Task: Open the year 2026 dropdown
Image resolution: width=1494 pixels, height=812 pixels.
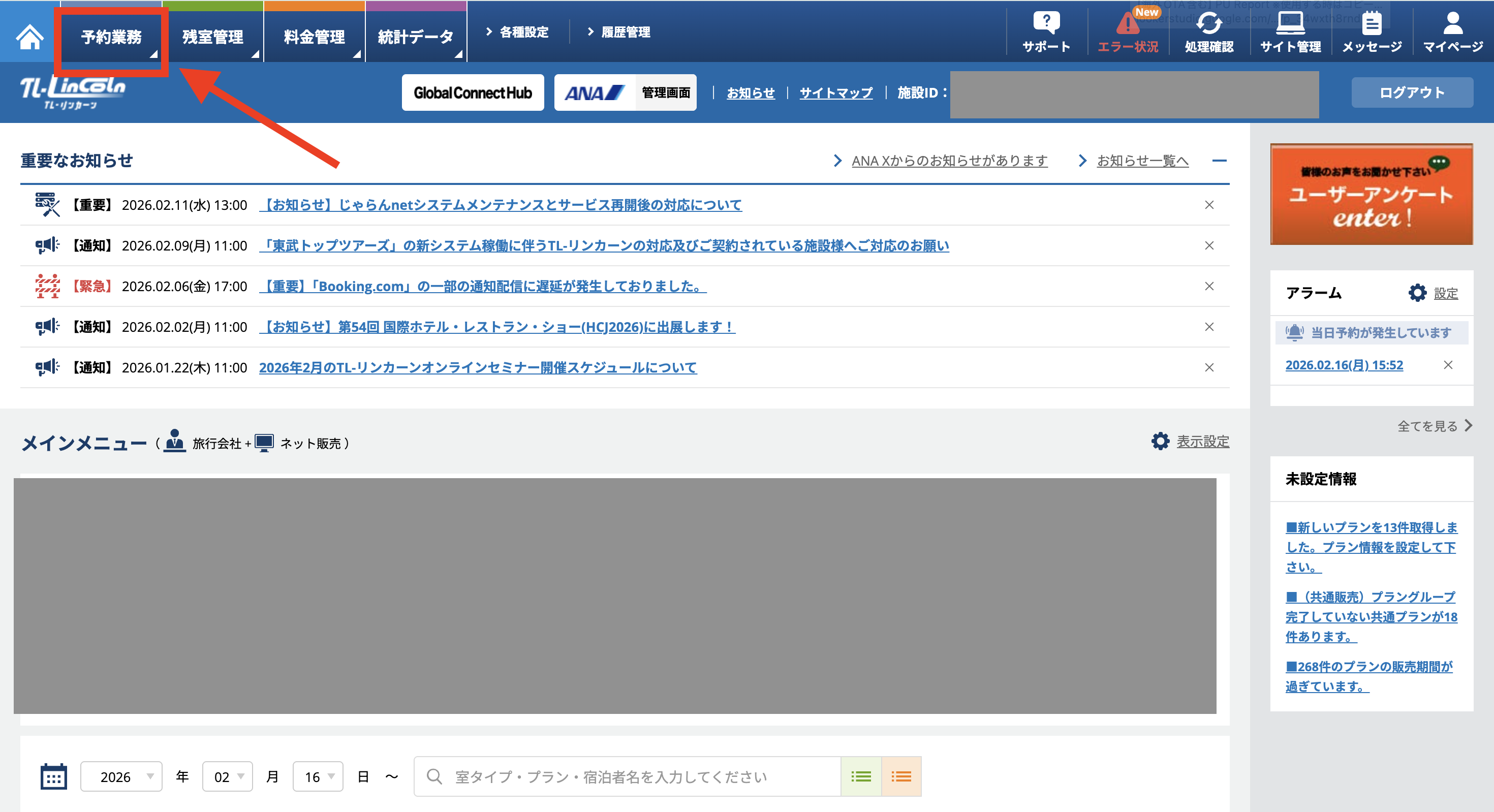Action: tap(121, 776)
